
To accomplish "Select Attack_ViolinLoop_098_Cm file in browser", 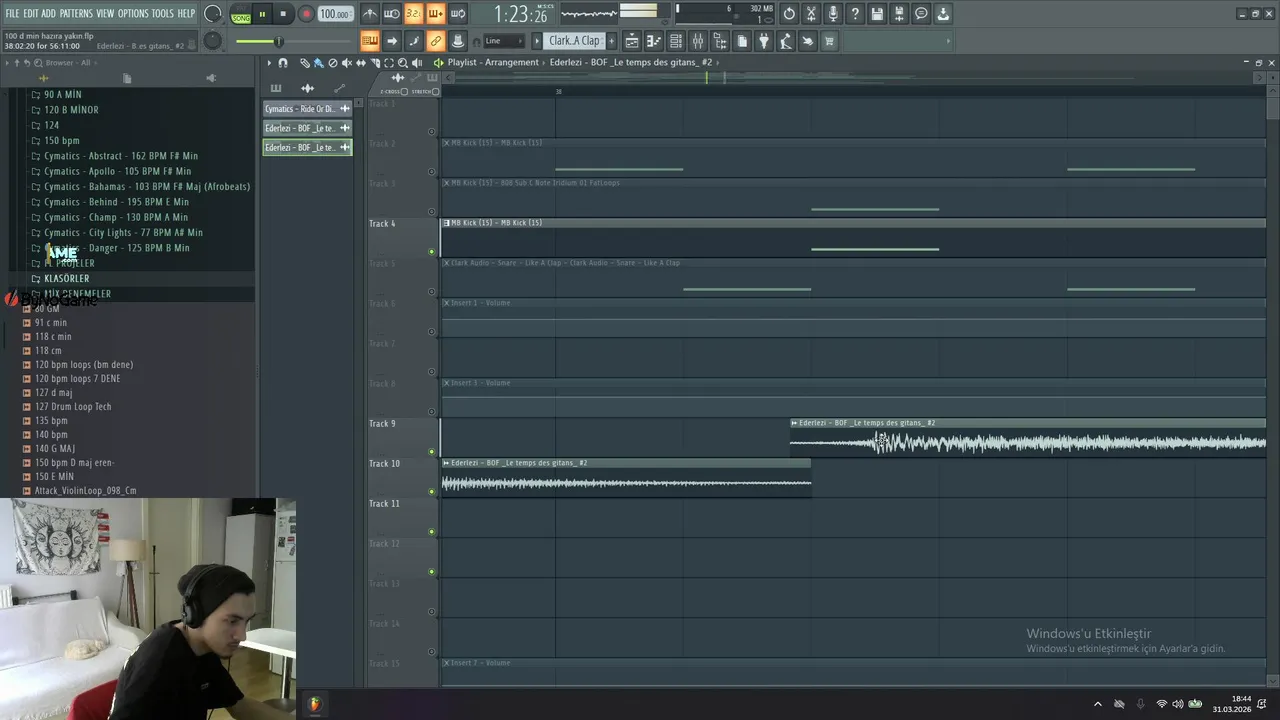I will point(85,491).
